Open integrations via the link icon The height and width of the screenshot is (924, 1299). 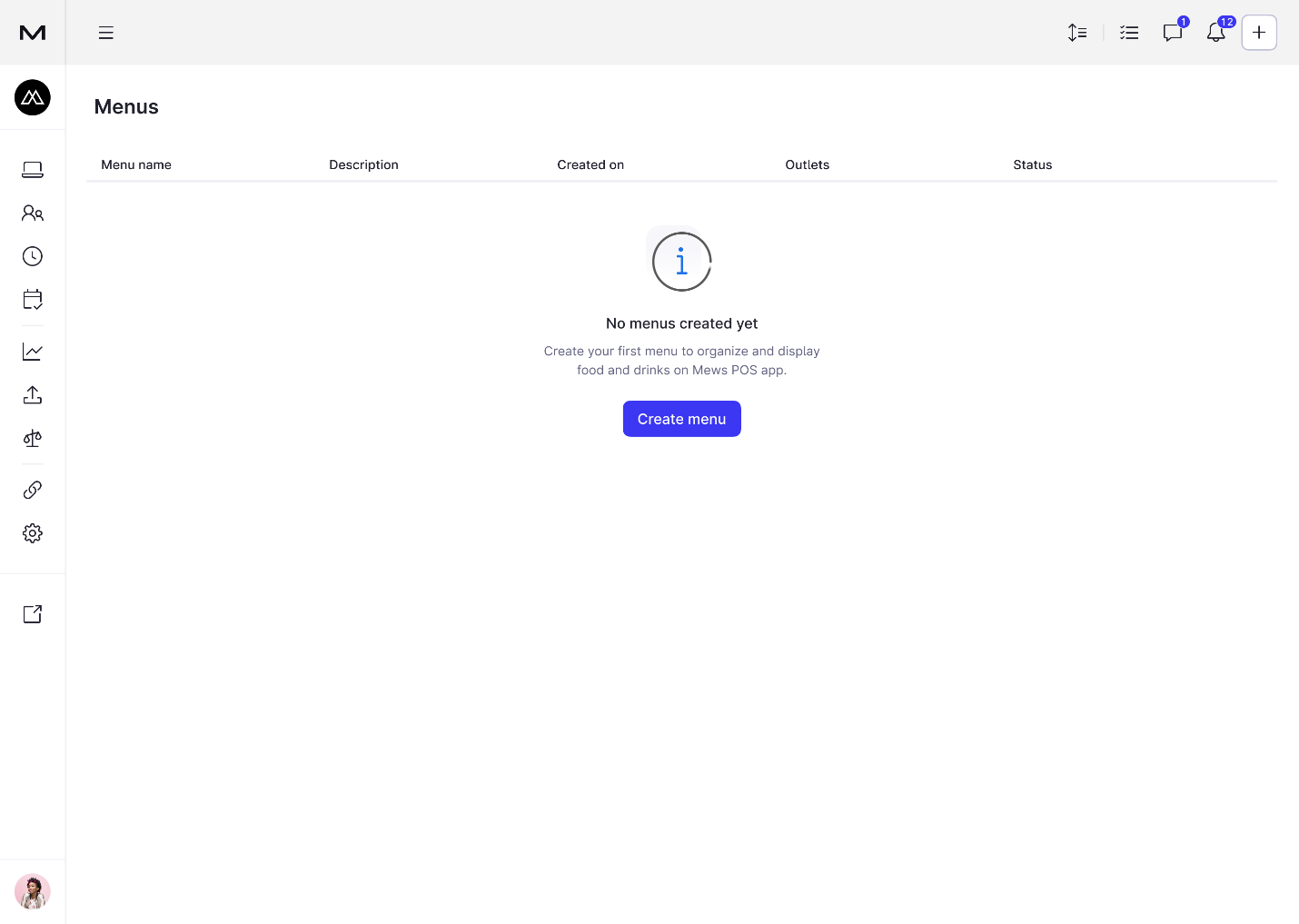(33, 489)
